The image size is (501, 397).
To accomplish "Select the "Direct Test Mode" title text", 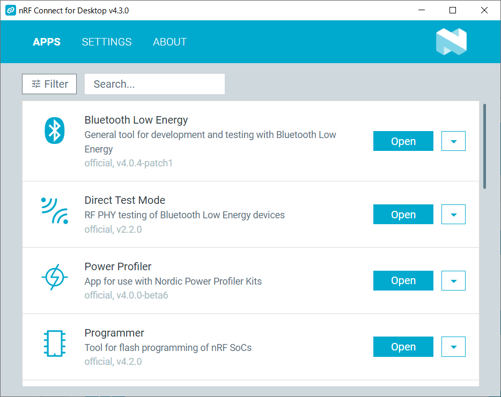I will pos(125,200).
